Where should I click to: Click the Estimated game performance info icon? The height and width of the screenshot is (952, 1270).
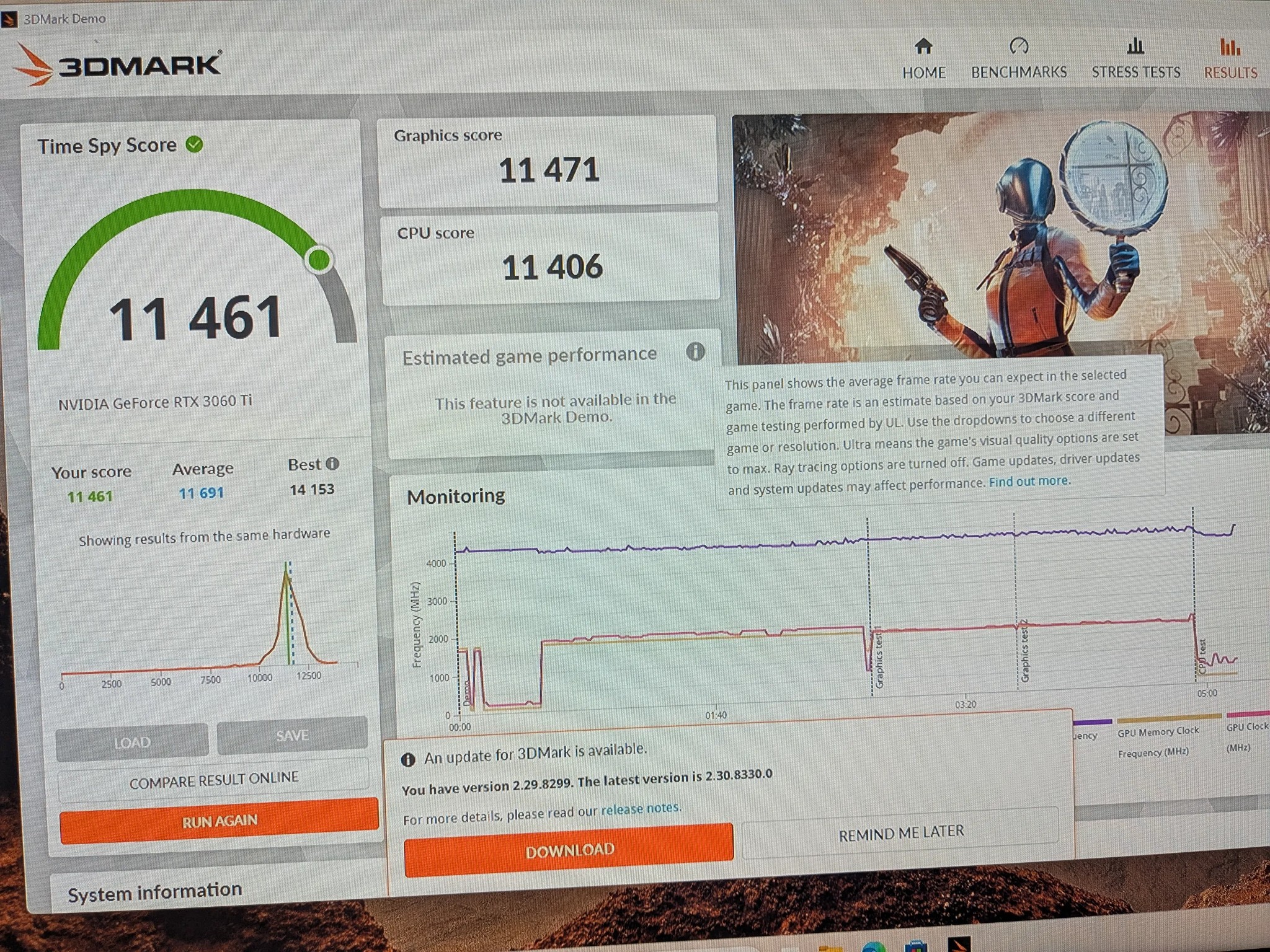point(695,351)
